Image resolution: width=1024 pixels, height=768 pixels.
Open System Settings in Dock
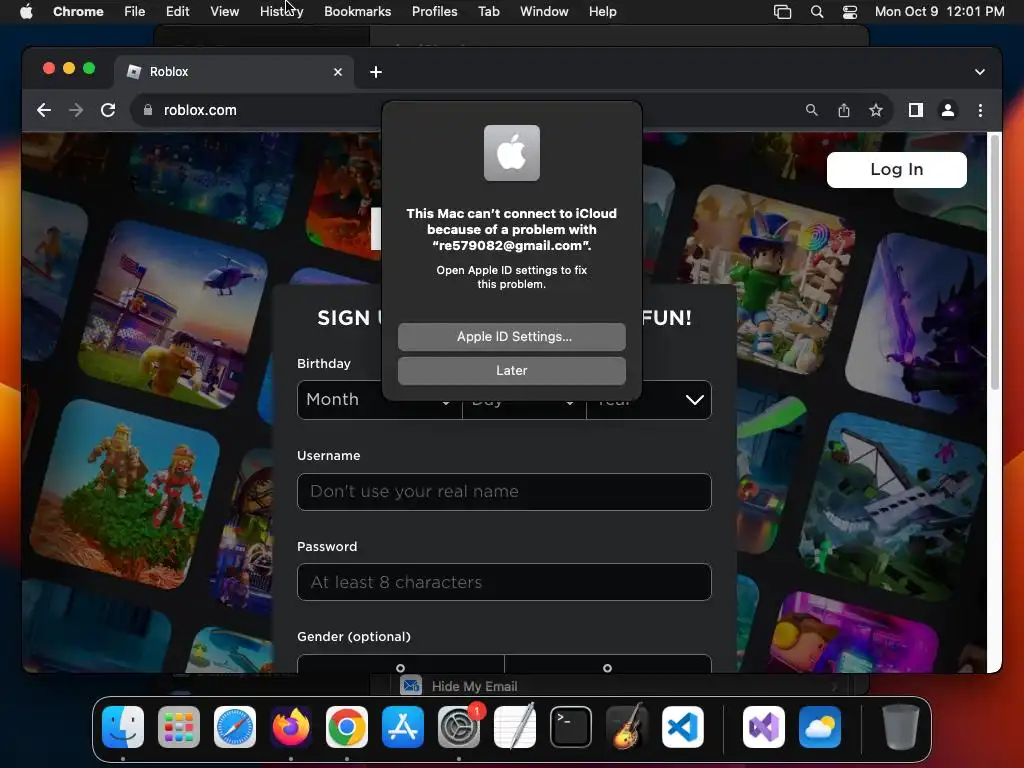click(459, 727)
